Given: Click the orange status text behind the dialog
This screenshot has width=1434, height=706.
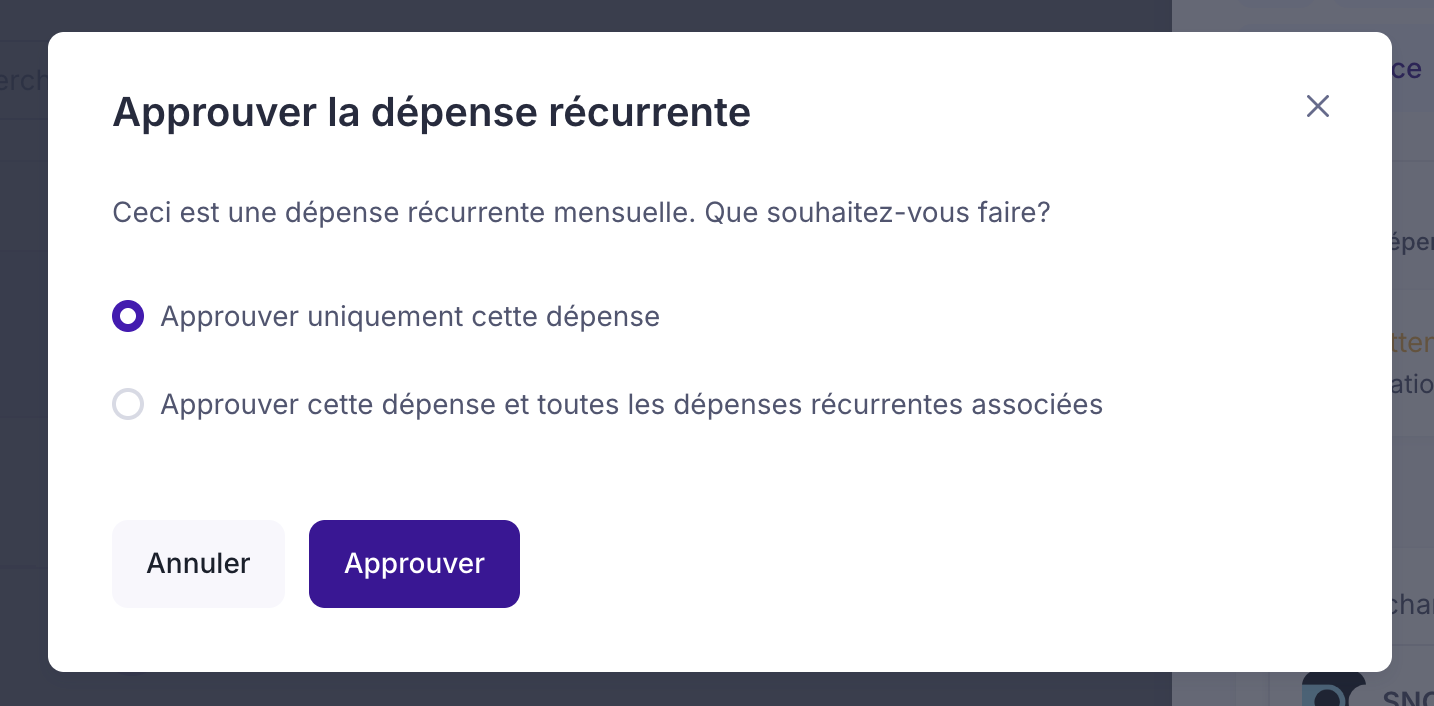Looking at the screenshot, I should [x=1412, y=343].
